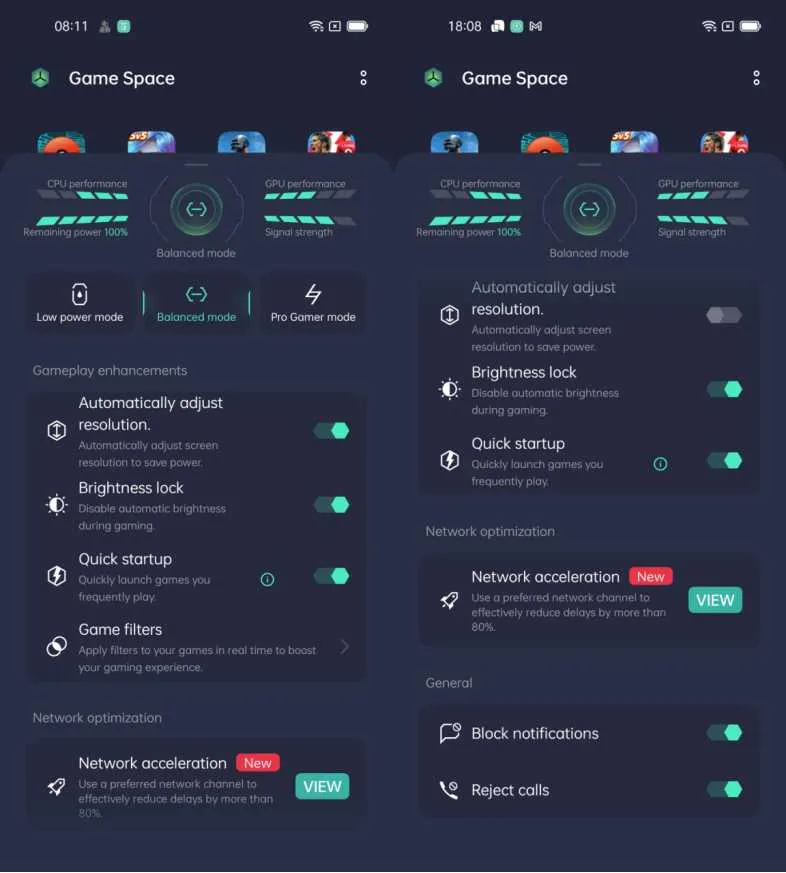Viewport: 786px width, 873px height.
Task: Open Game filters chevron arrow
Action: coord(345,647)
